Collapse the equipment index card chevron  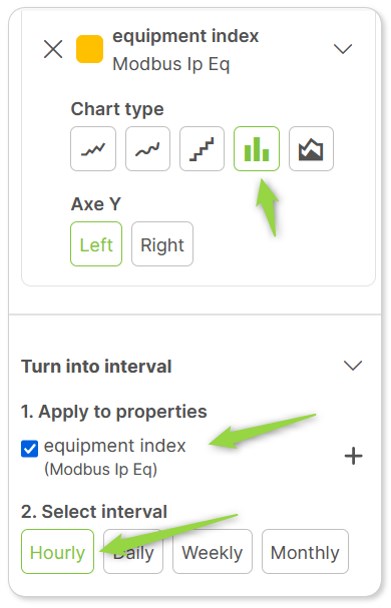pos(343,49)
